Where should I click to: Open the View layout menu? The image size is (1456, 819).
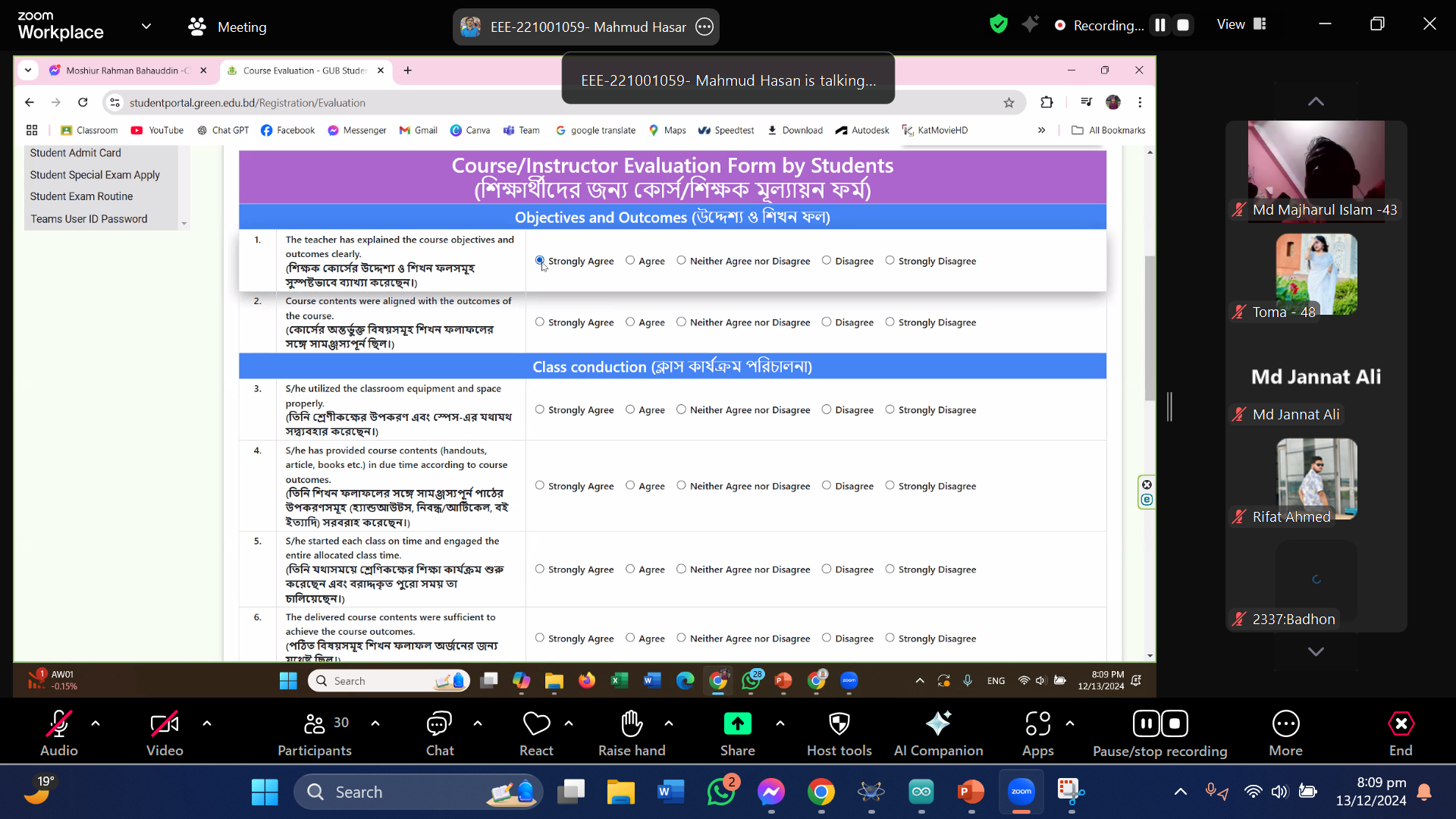click(1241, 24)
